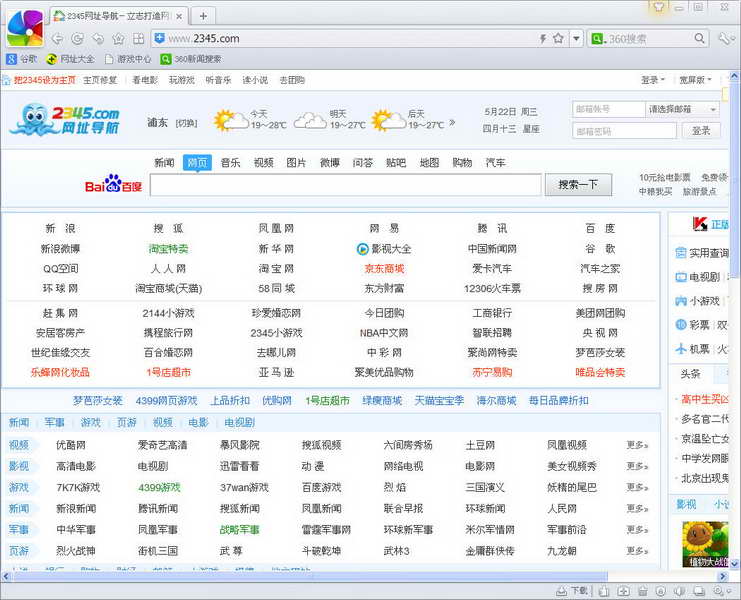Image resolution: width=741 pixels, height=600 pixels.
Task: Click the 搜索一下 search button
Action: pos(578,184)
